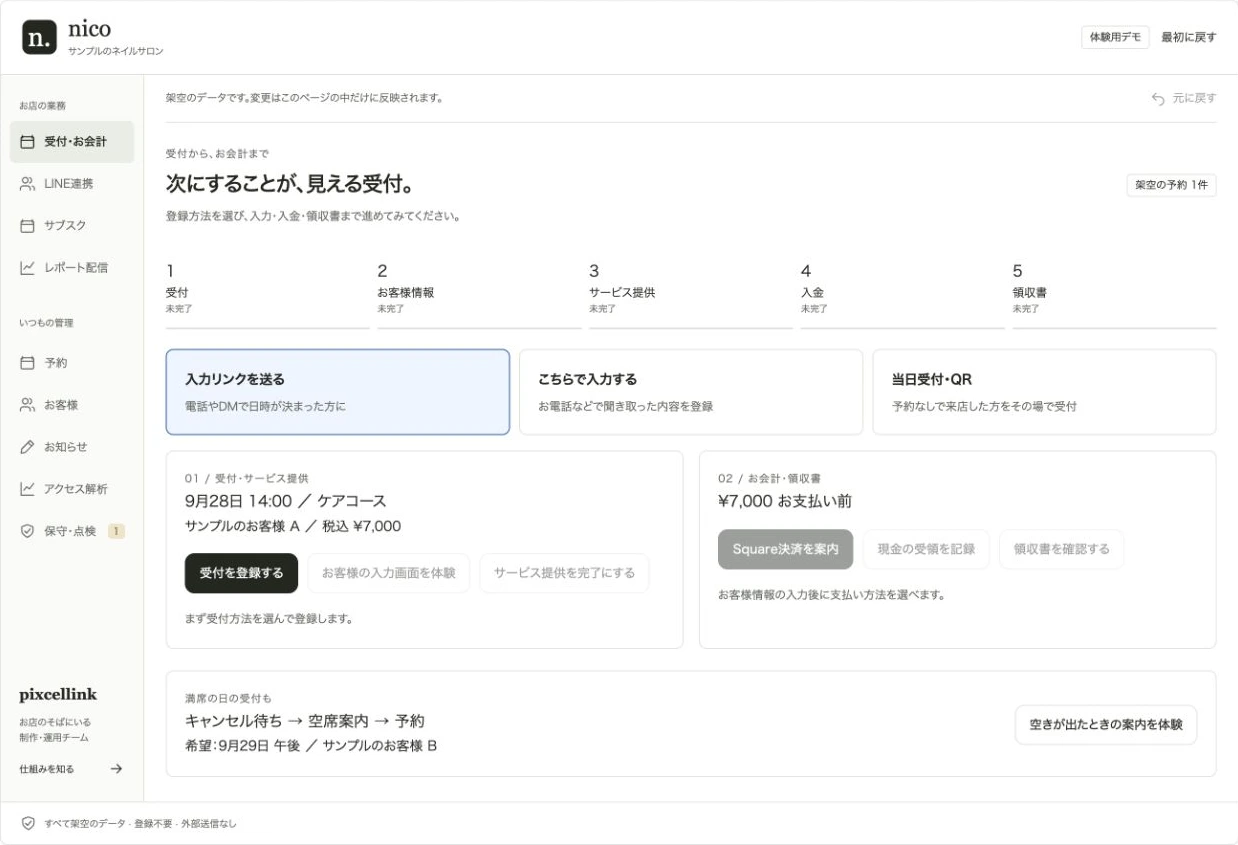Click 希望:9月29日 午後 text
Screen dimensions: 1238x845
[244, 746]
